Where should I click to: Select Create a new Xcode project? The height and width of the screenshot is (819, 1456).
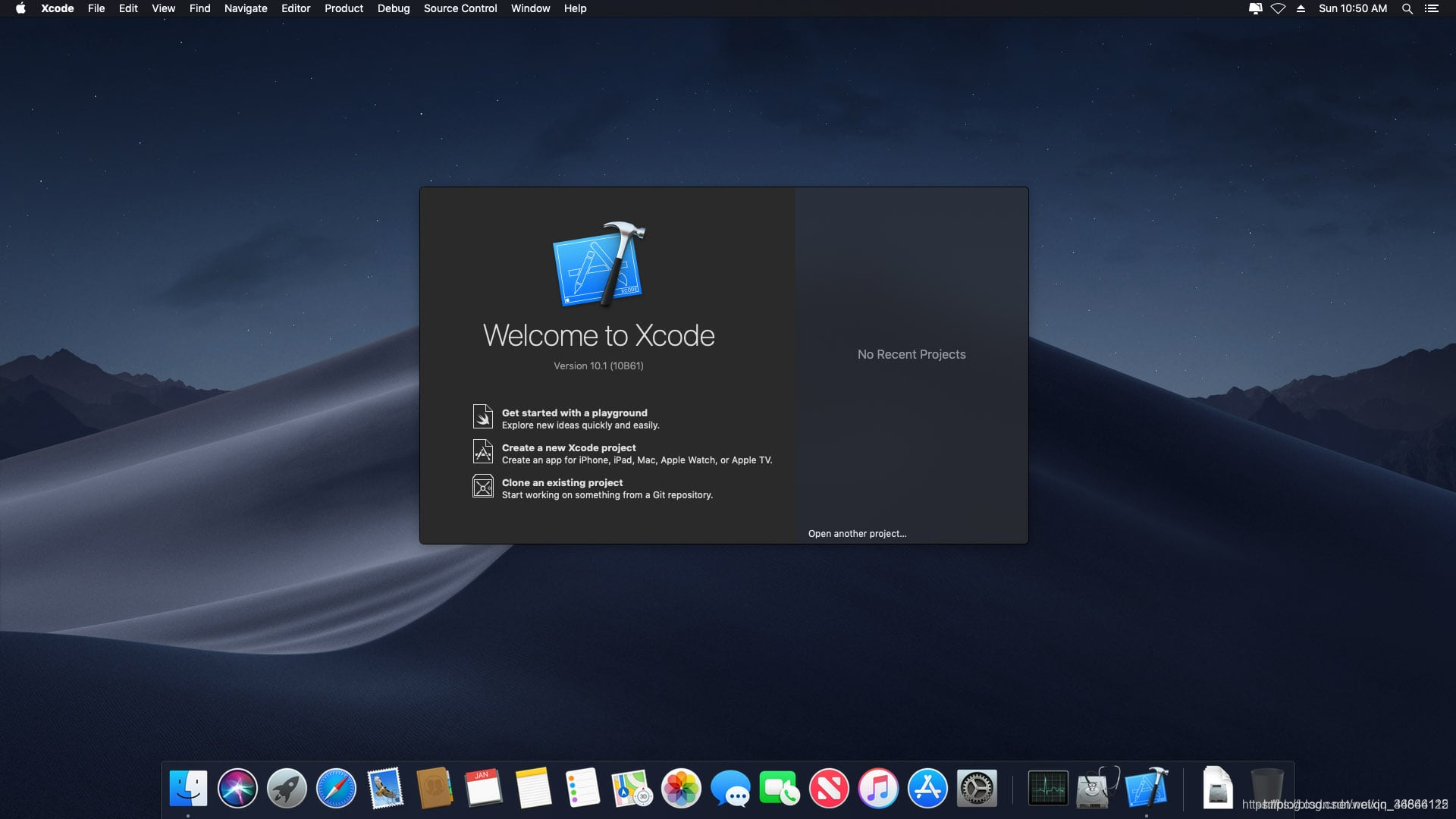pyautogui.click(x=569, y=447)
